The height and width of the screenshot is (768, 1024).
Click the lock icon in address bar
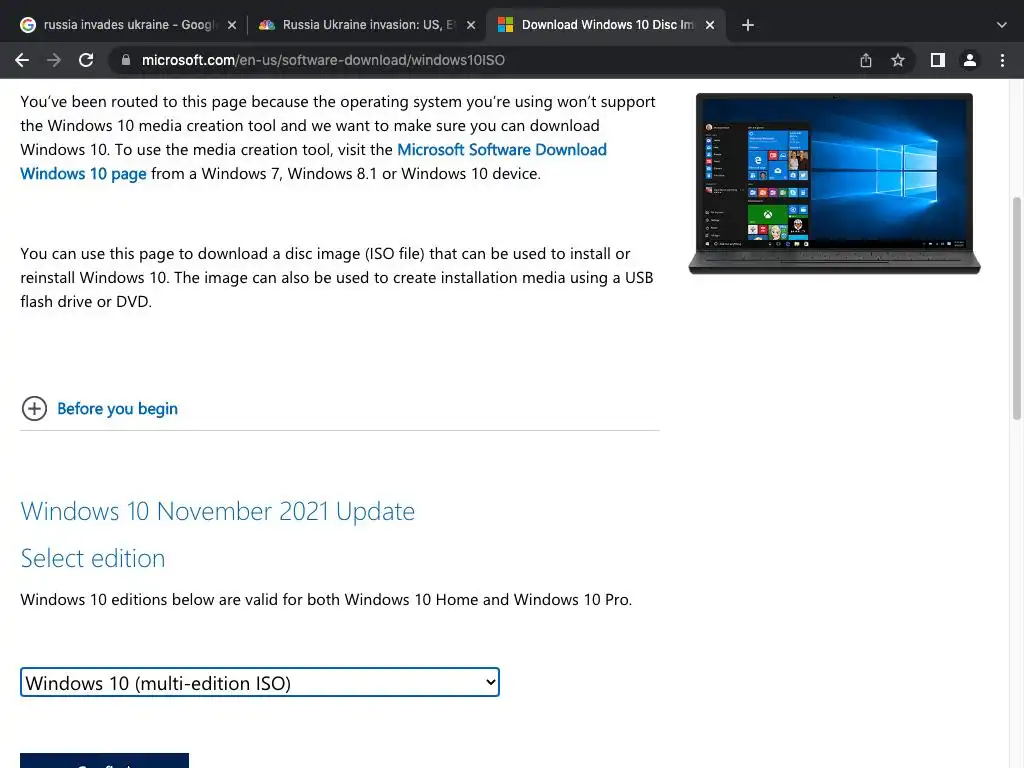[125, 60]
